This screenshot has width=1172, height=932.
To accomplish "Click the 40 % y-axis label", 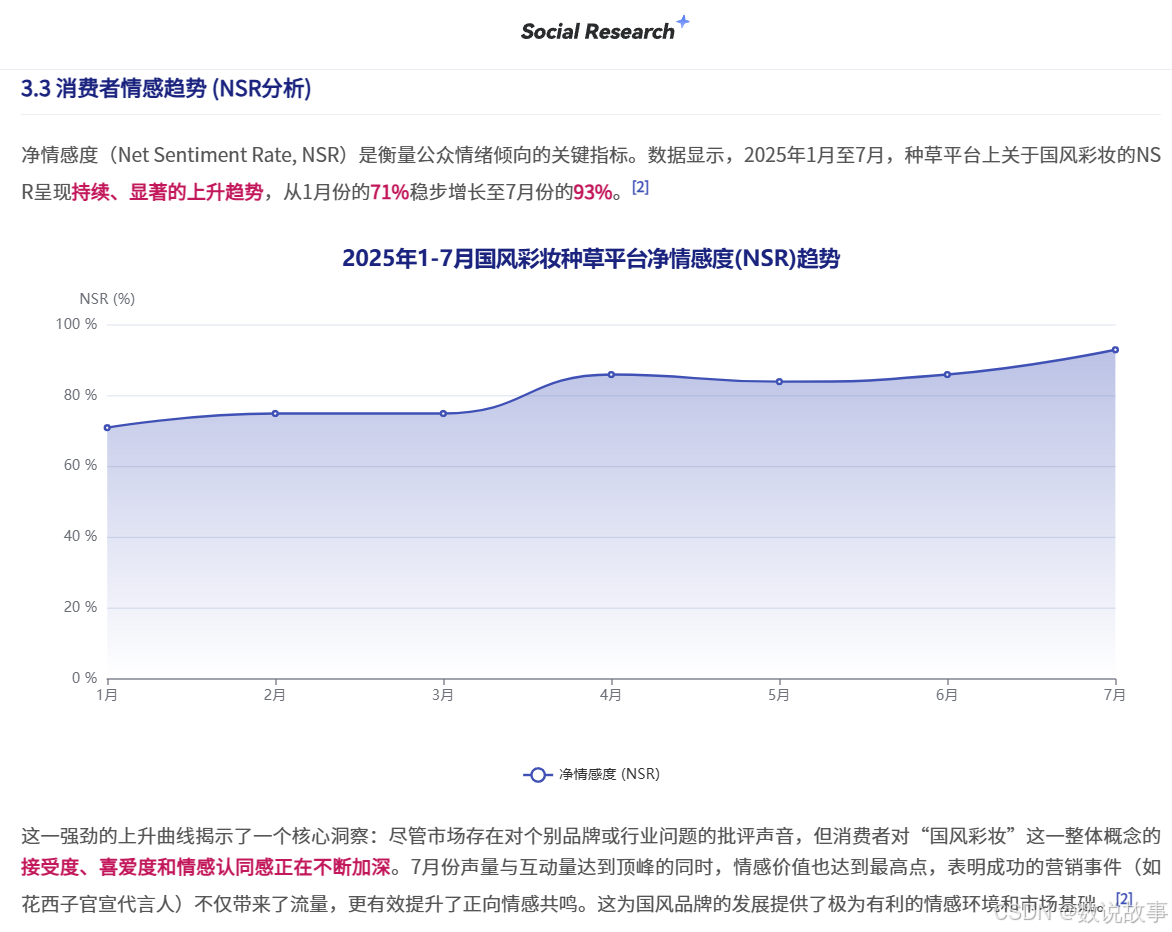I will 80,536.
